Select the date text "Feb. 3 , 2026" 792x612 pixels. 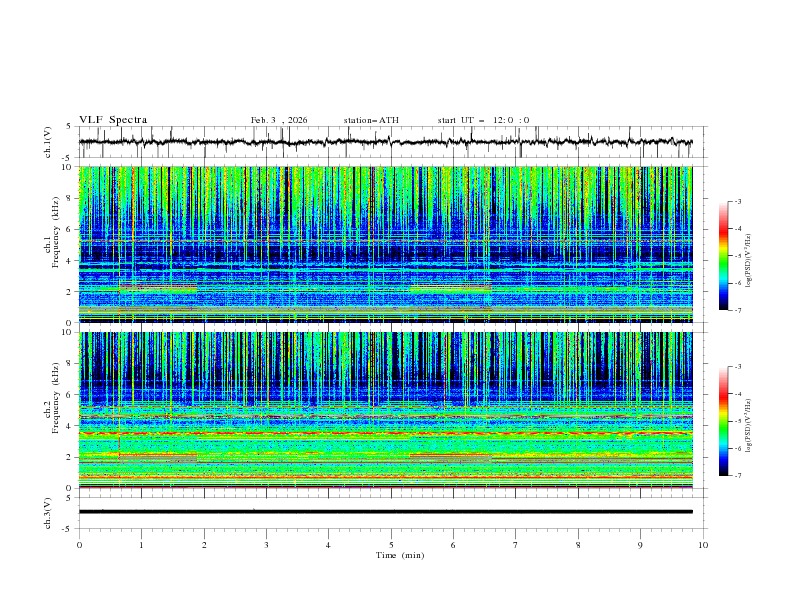pos(279,120)
